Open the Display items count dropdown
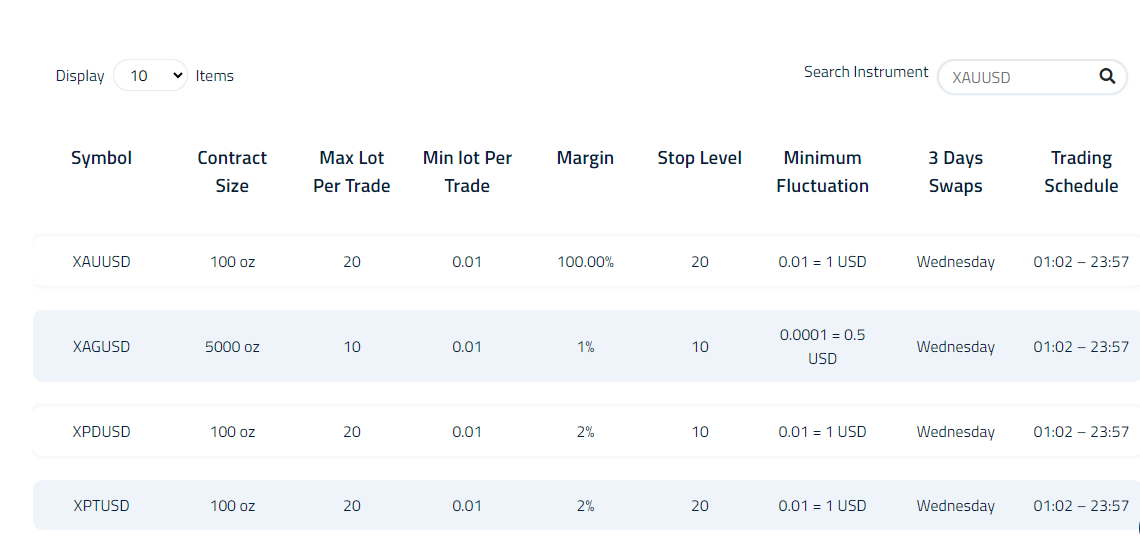 [150, 76]
